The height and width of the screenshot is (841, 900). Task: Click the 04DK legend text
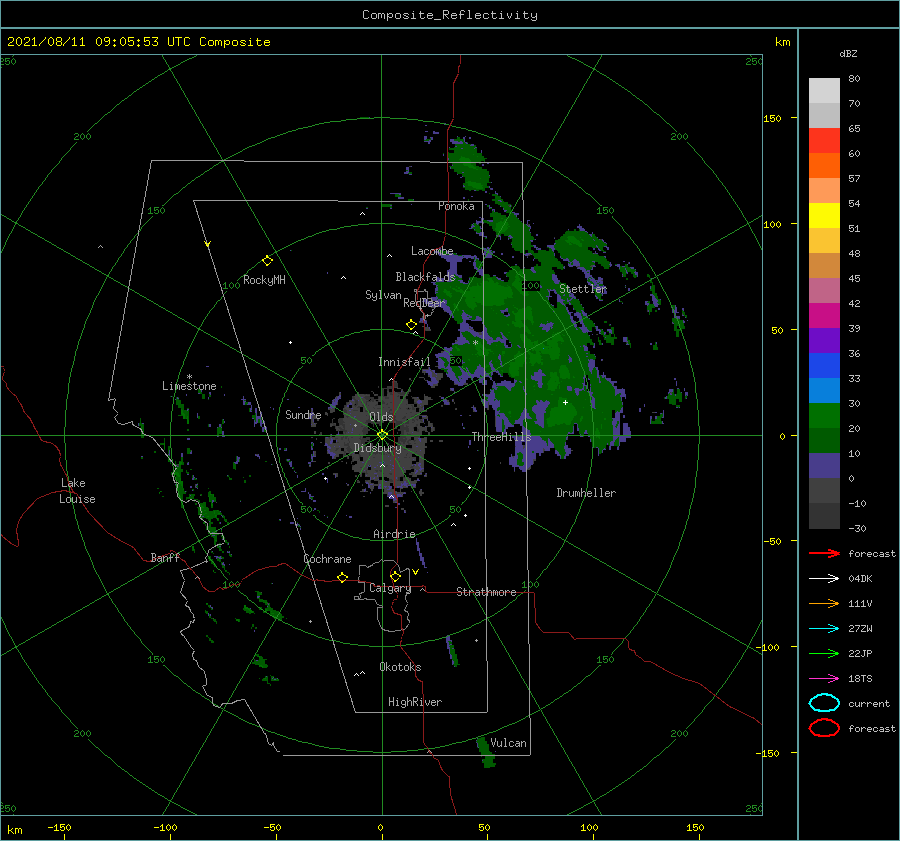coord(860,579)
